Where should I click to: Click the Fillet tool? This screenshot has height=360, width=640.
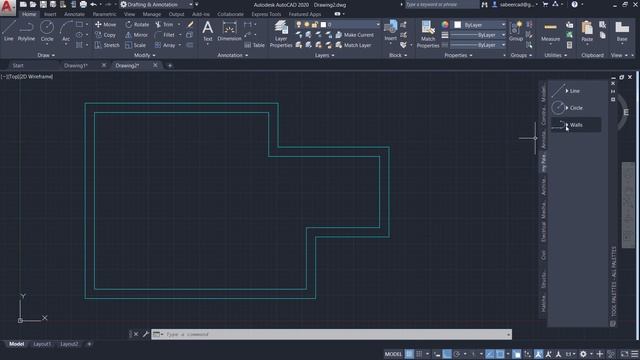tap(165, 35)
